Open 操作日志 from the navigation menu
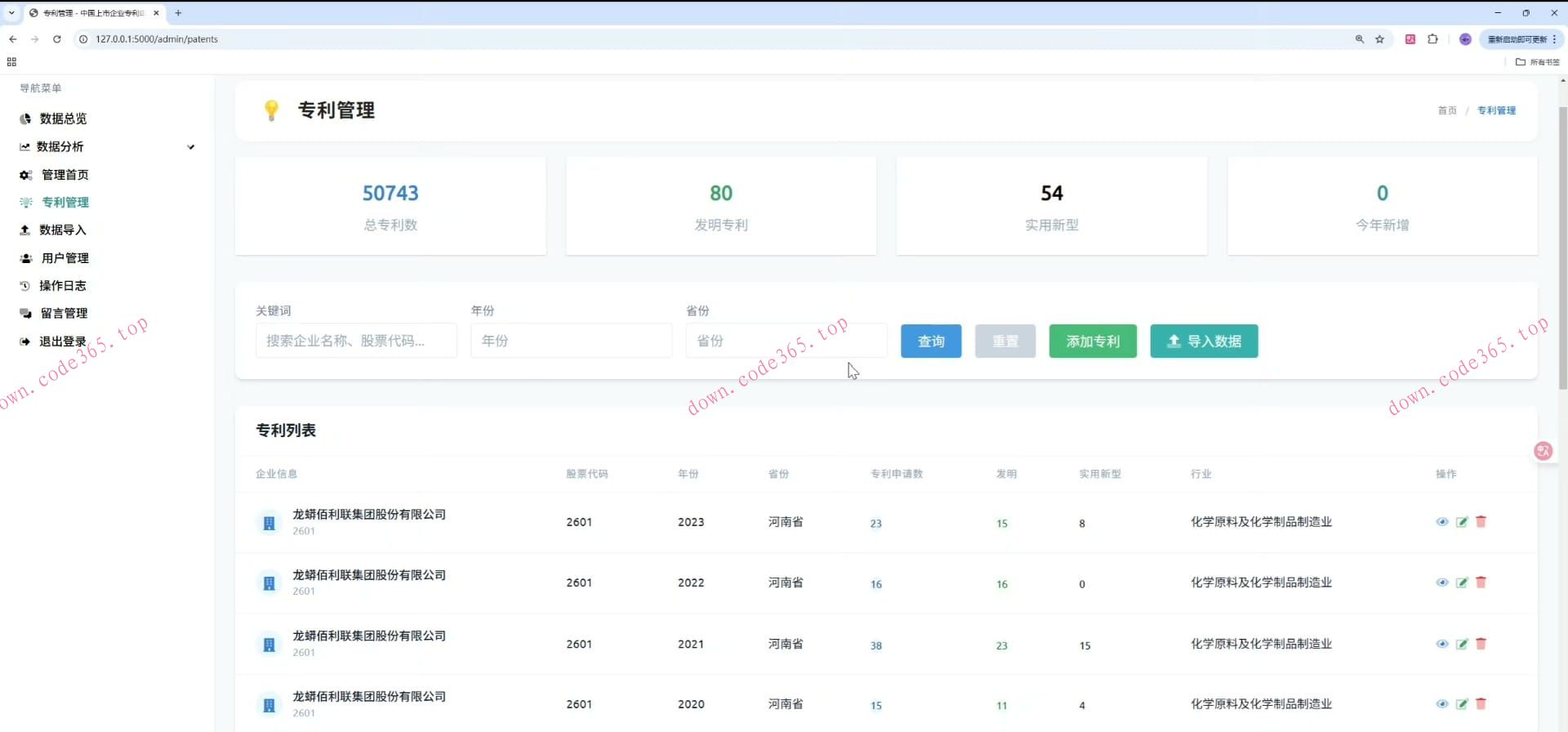Image resolution: width=1568 pixels, height=732 pixels. pyautogui.click(x=62, y=286)
